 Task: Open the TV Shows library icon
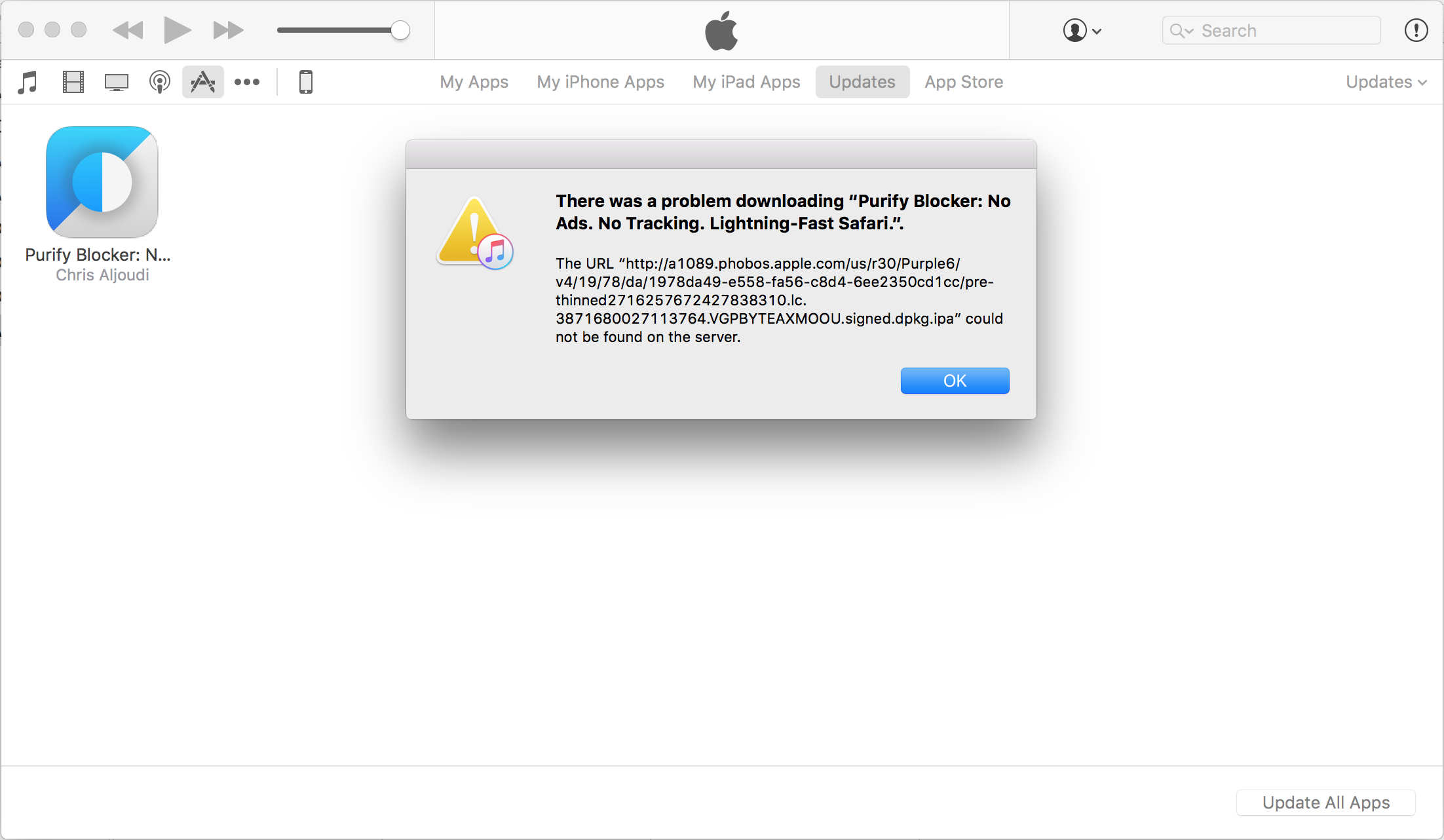coord(117,83)
